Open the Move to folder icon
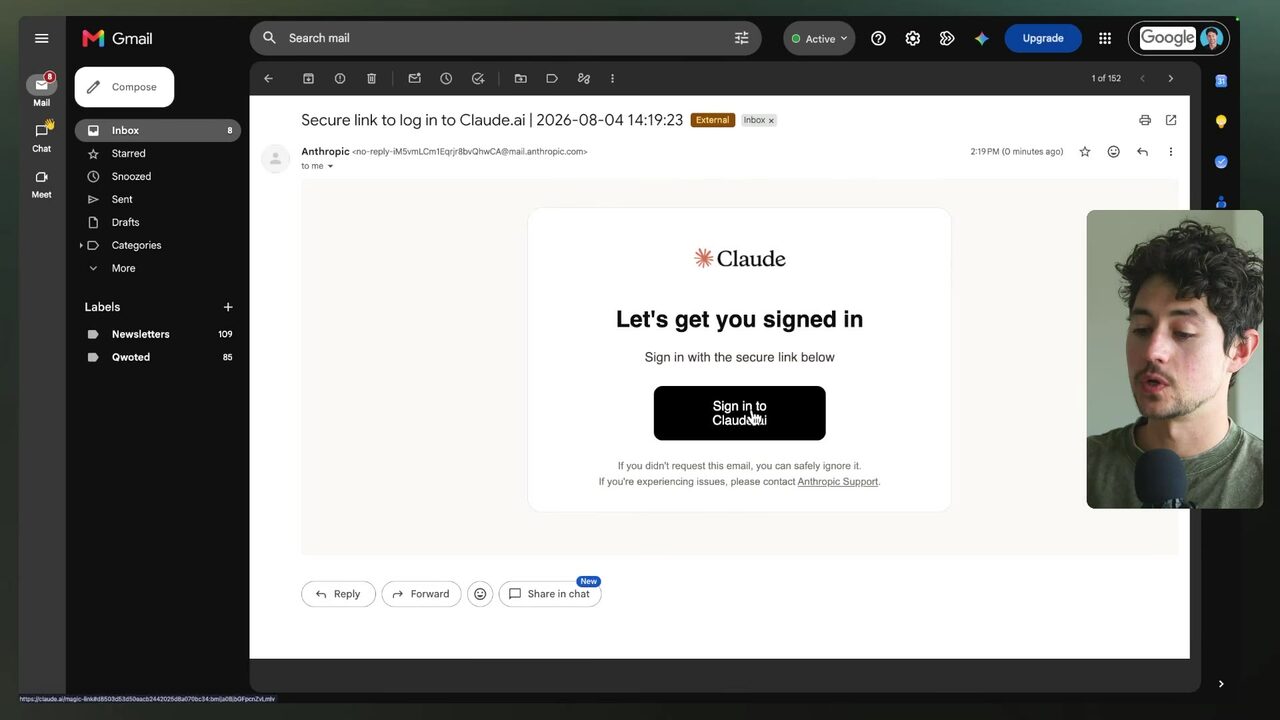The image size is (1280, 720). [520, 78]
